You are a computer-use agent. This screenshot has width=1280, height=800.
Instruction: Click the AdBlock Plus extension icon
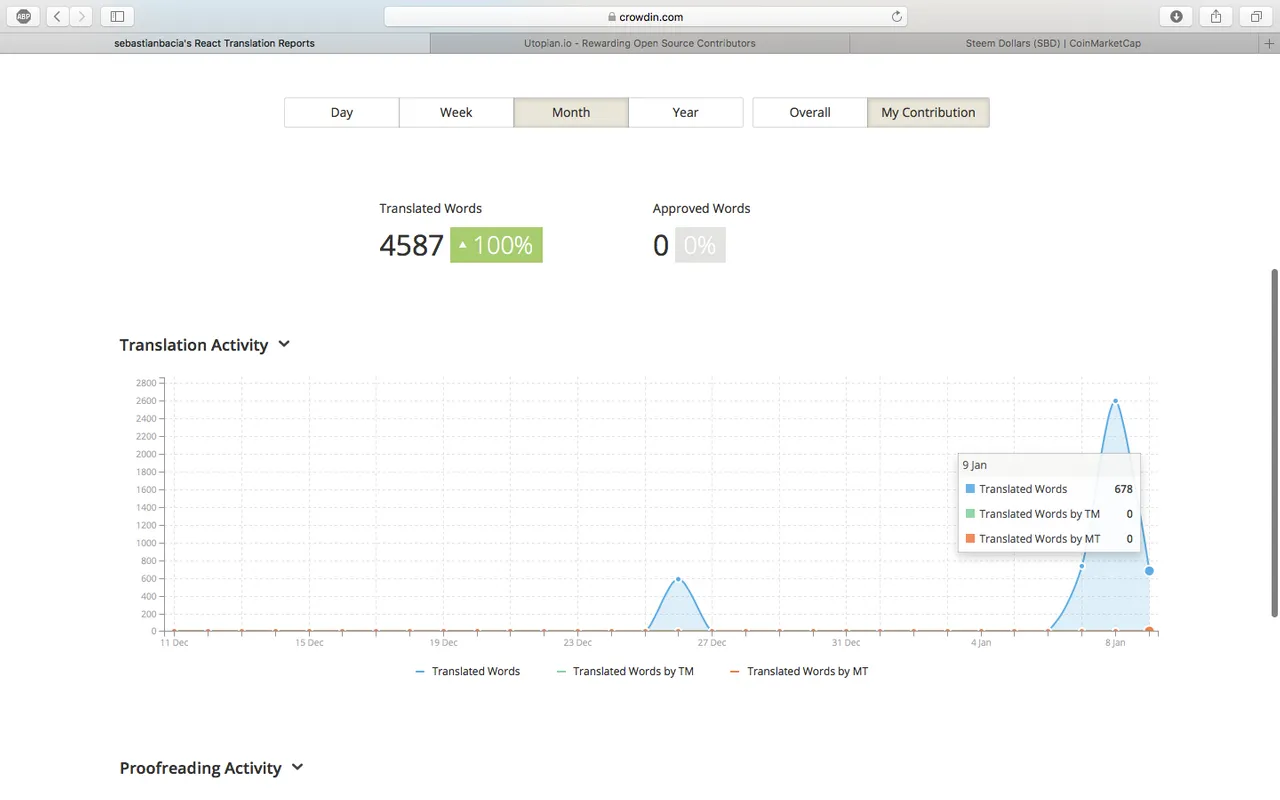click(23, 16)
